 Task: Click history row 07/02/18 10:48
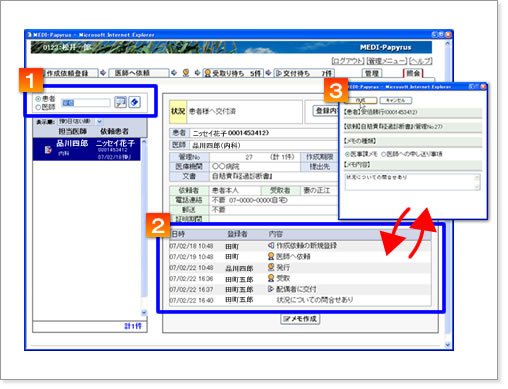click(x=300, y=246)
